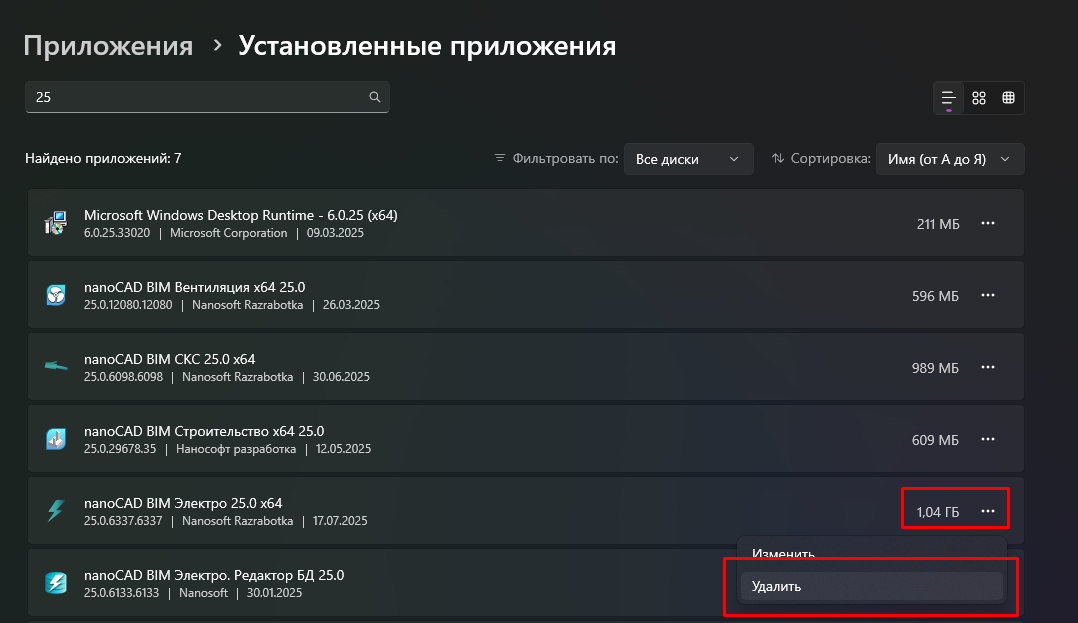1078x623 pixels.
Task: Switch to list view layout icon
Action: coord(948,98)
